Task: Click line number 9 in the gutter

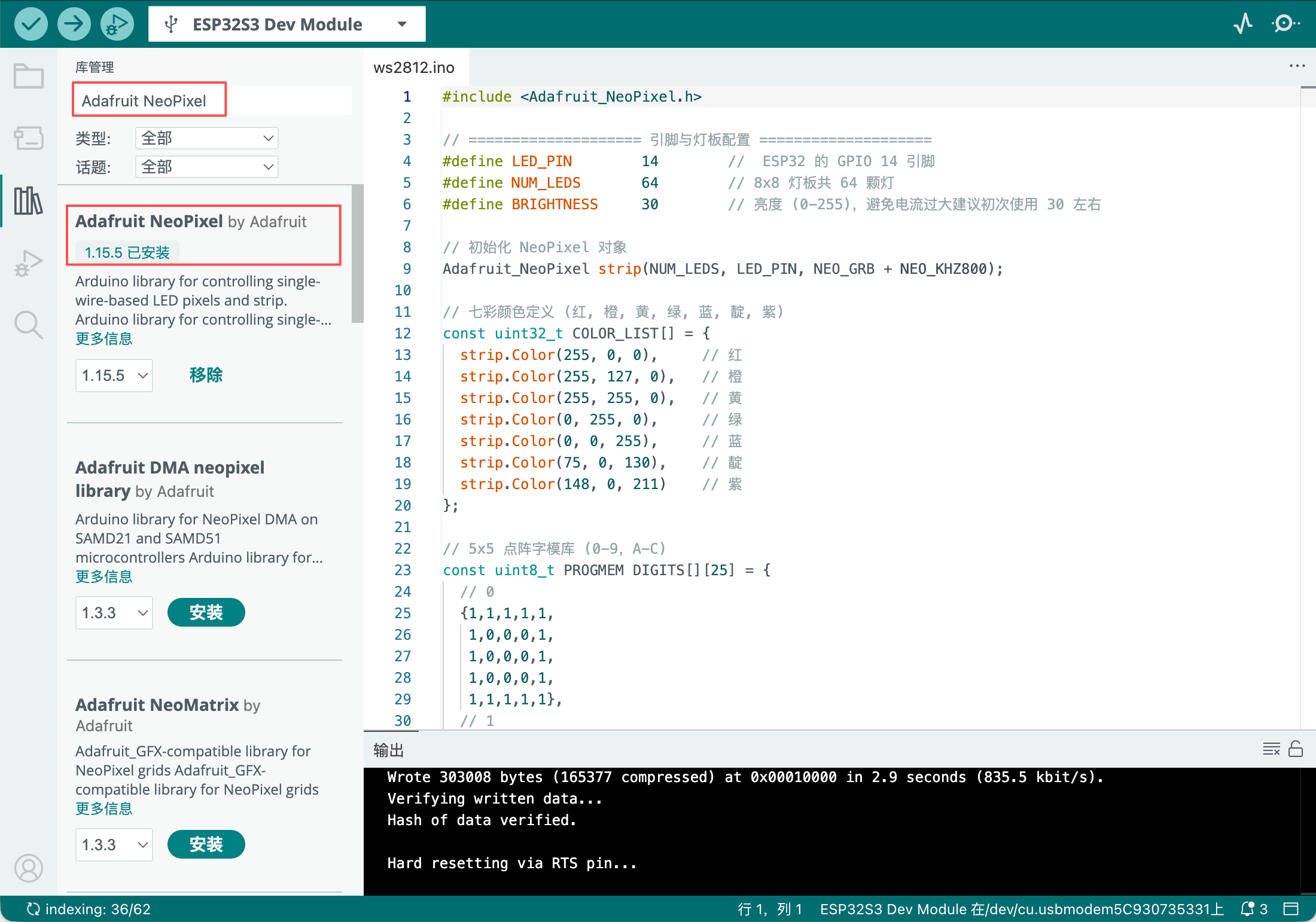Action: coord(407,269)
